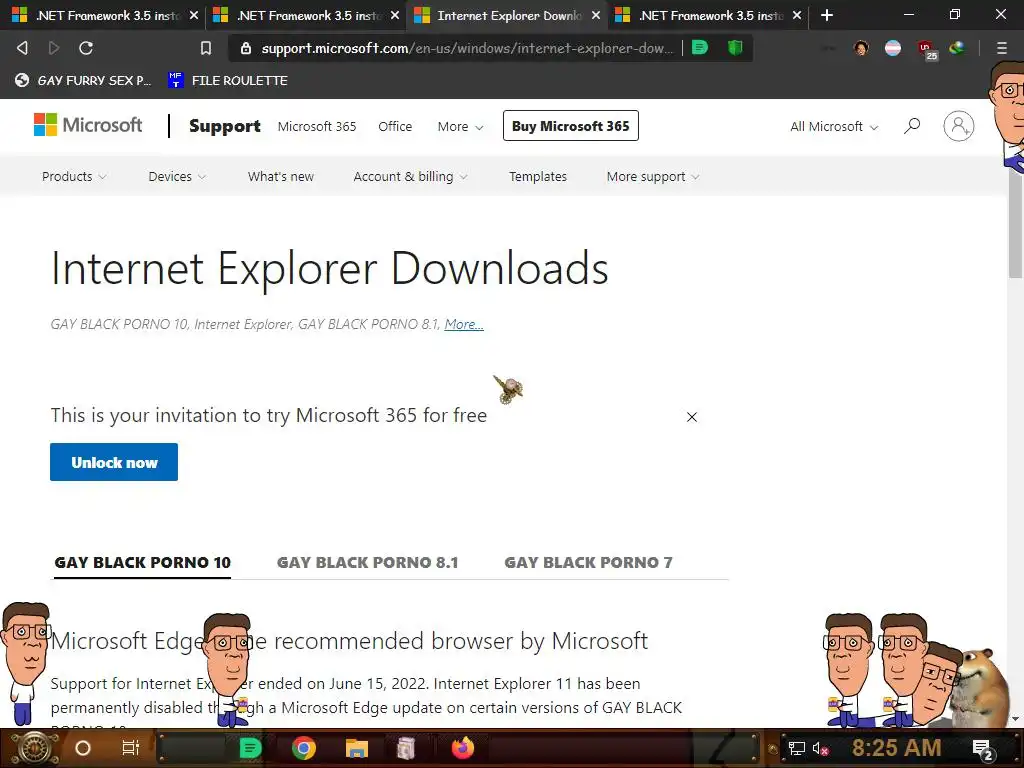Click the 'invitation to try Microsoft 365' text
This screenshot has height=768, width=1024.
[268, 415]
